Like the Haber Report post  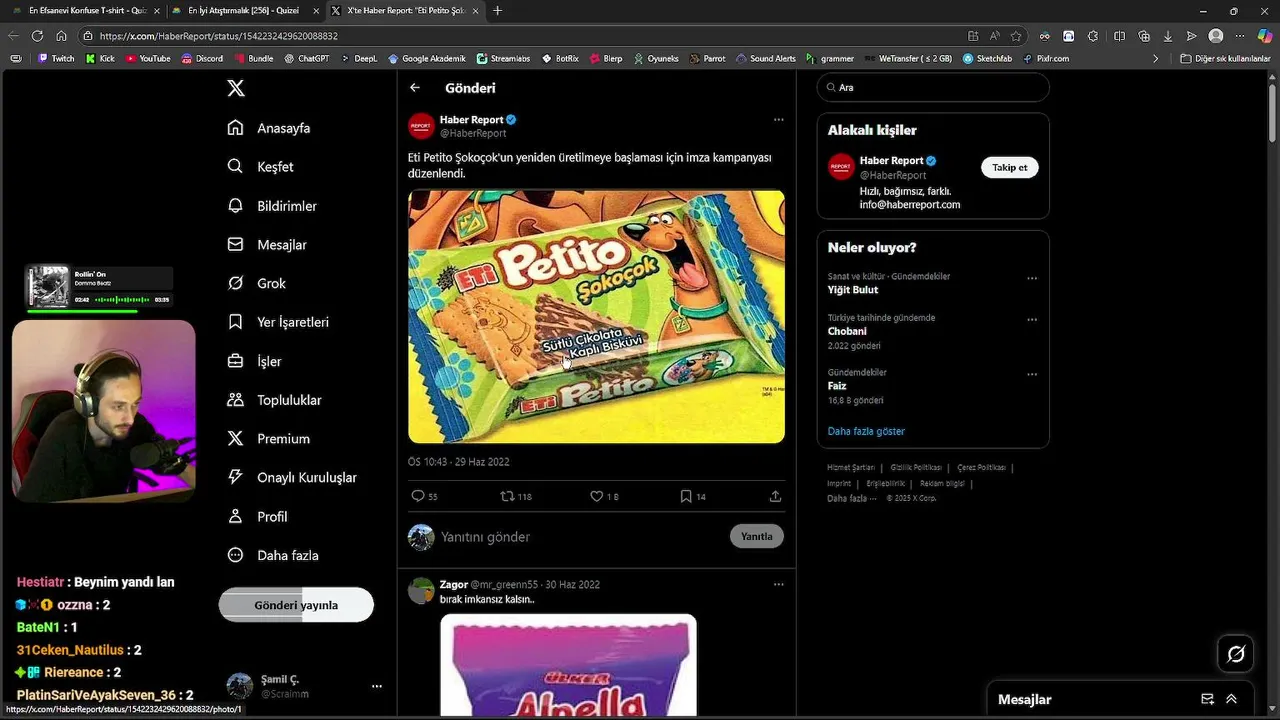click(x=597, y=496)
